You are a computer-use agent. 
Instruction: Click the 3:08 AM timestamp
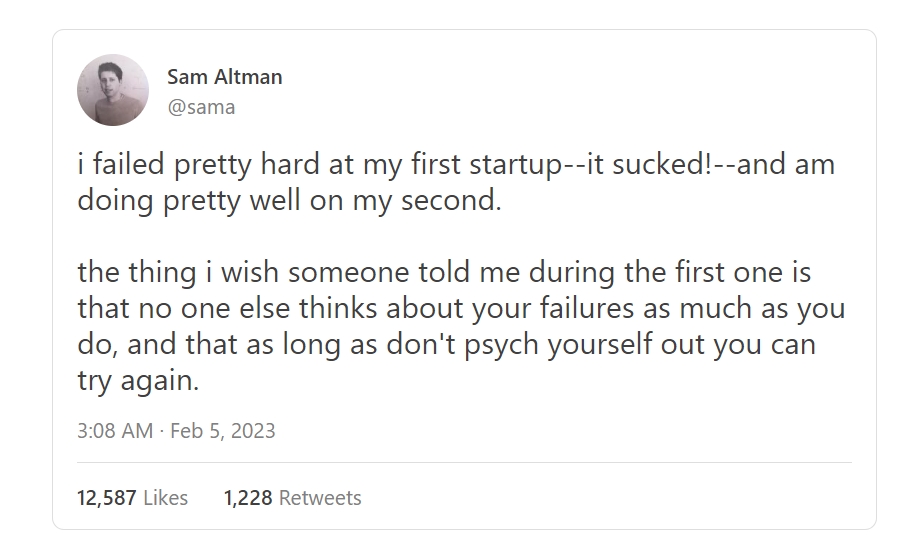click(115, 431)
